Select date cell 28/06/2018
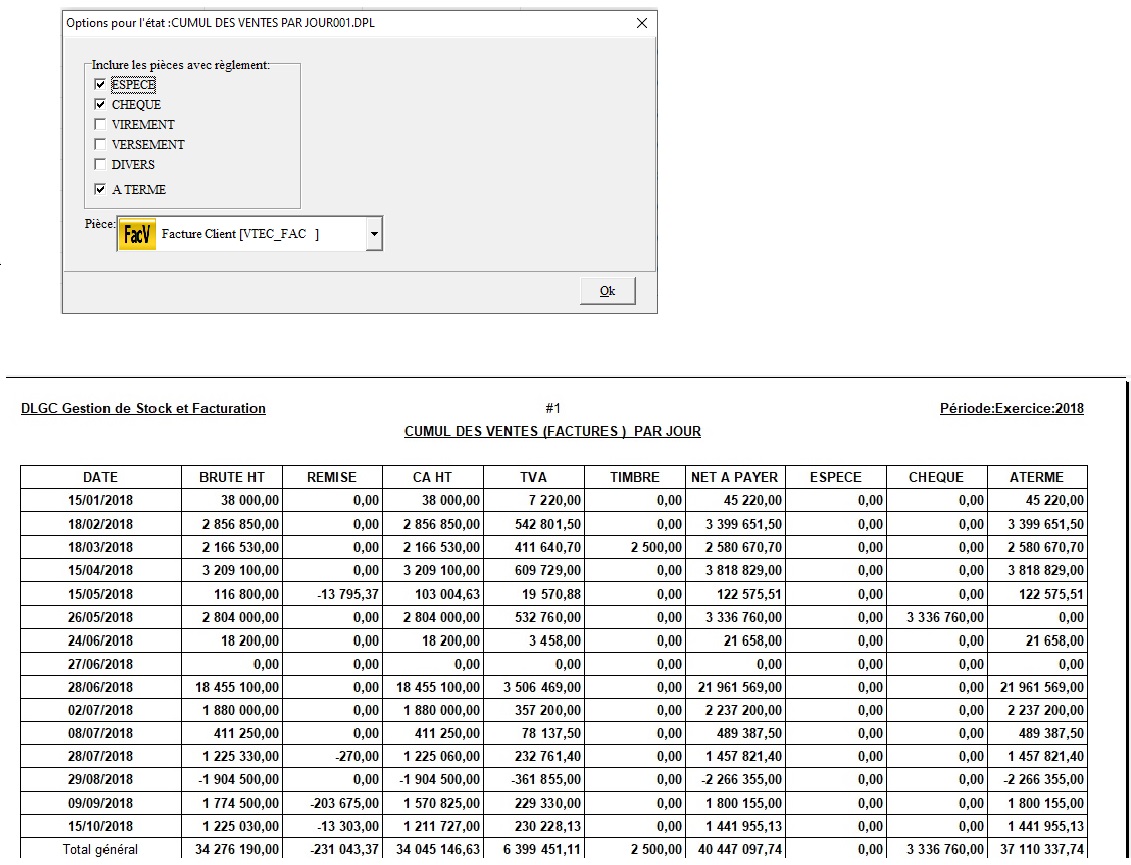 [x=100, y=687]
